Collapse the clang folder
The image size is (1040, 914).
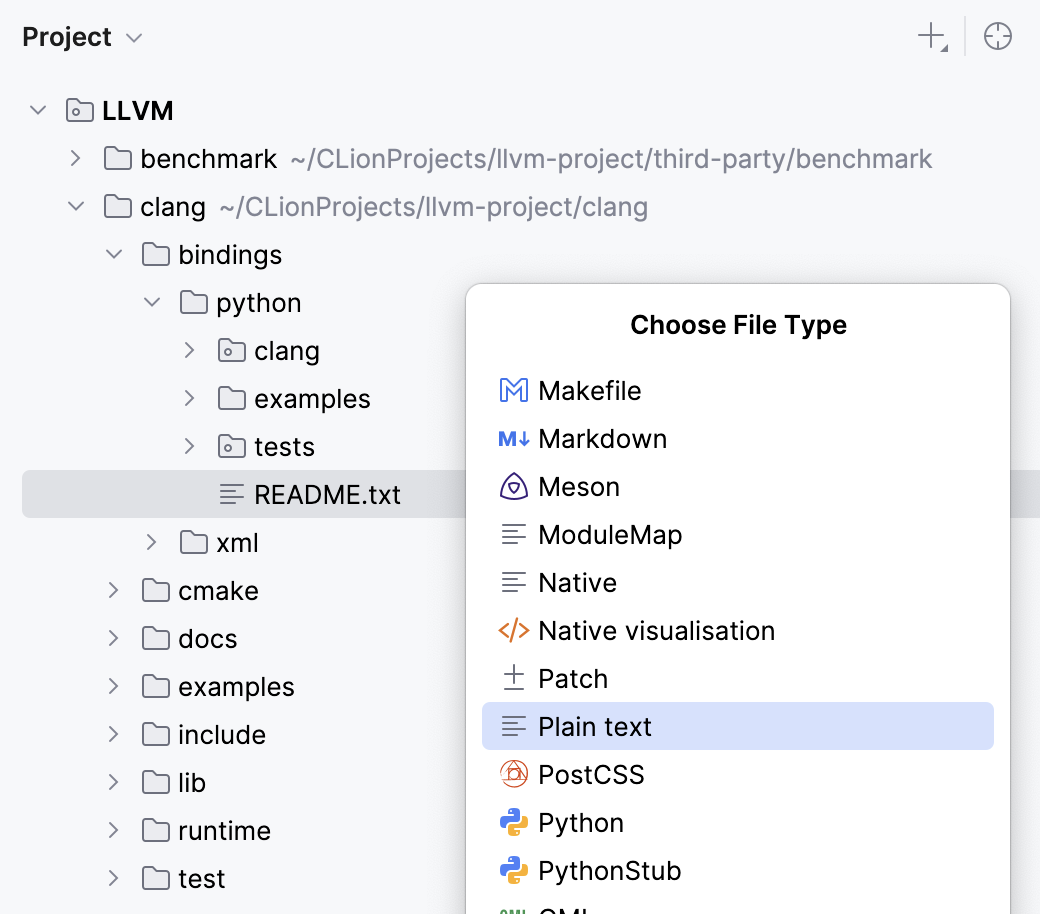click(x=75, y=206)
